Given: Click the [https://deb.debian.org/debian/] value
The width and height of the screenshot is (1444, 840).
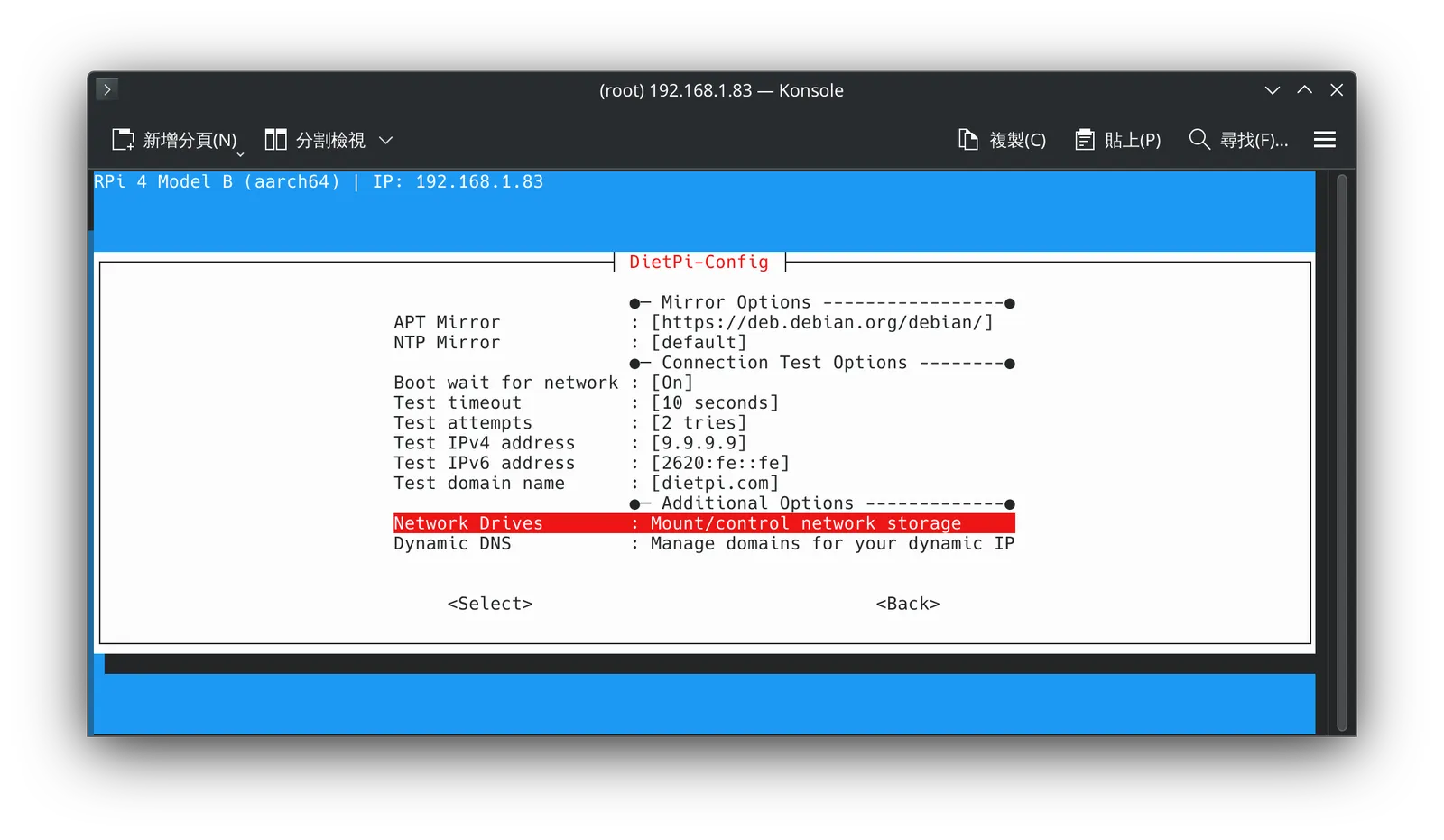Looking at the screenshot, I should point(822,322).
